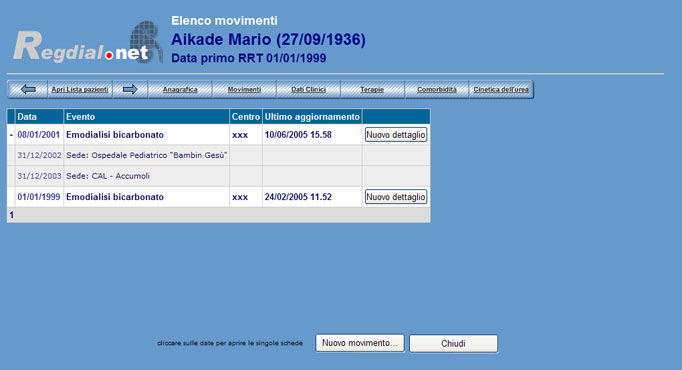The image size is (682, 370).
Task: Click Nuovo dettaglio for 08/01/2001 row
Action: [x=395, y=135]
